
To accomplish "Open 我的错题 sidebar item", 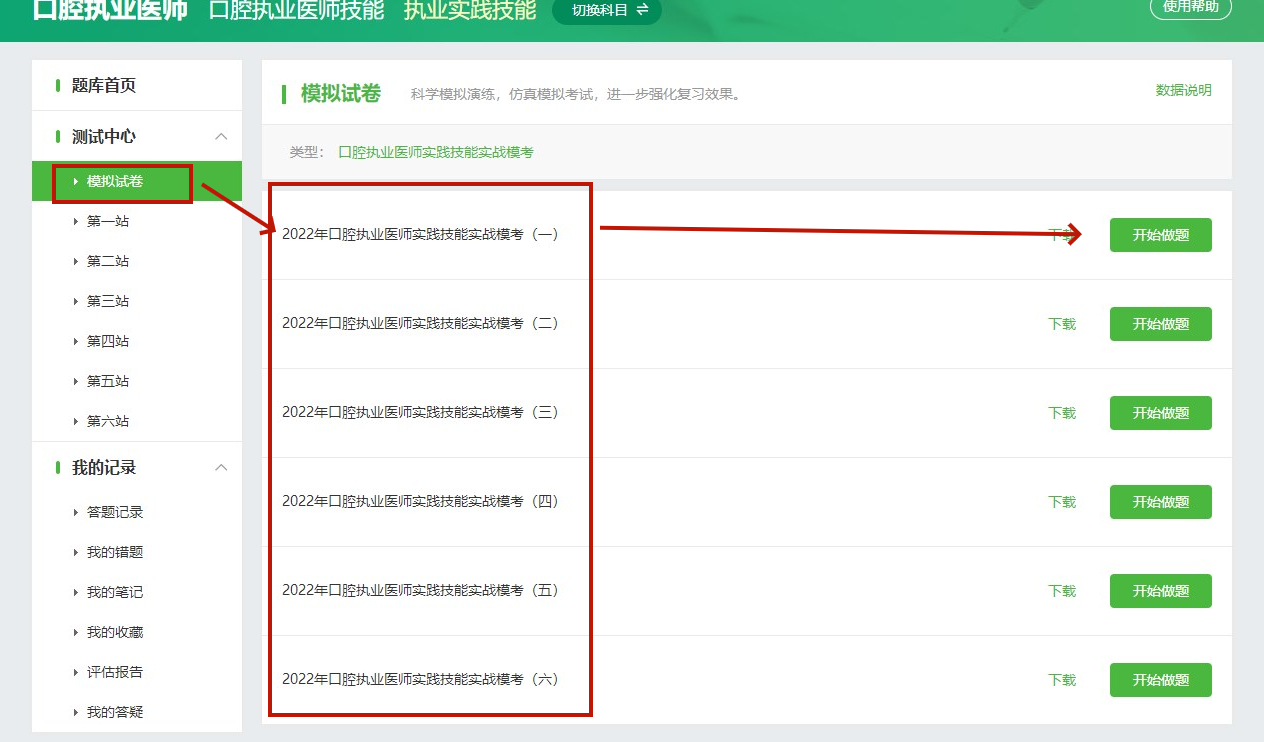I will [x=114, y=553].
